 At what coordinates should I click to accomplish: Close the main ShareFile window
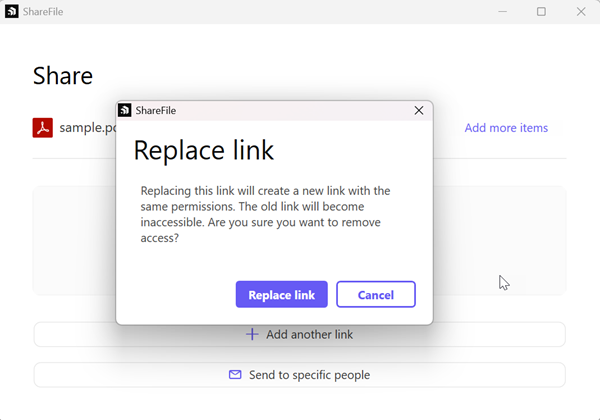pyautogui.click(x=581, y=12)
